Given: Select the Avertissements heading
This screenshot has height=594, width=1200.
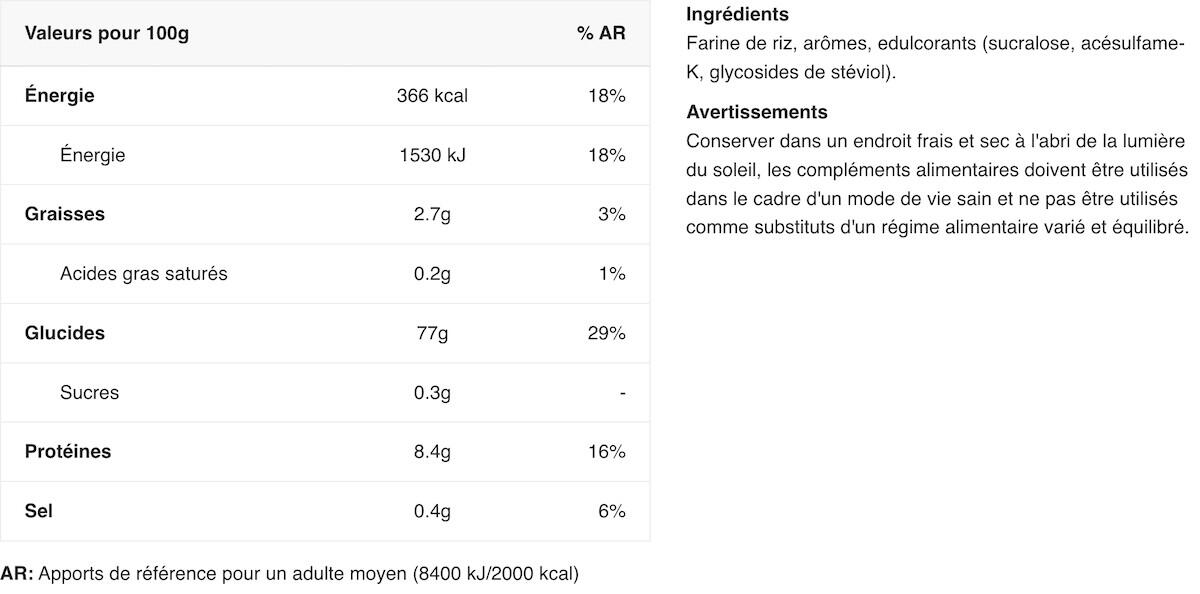Looking at the screenshot, I should pyautogui.click(x=757, y=112).
